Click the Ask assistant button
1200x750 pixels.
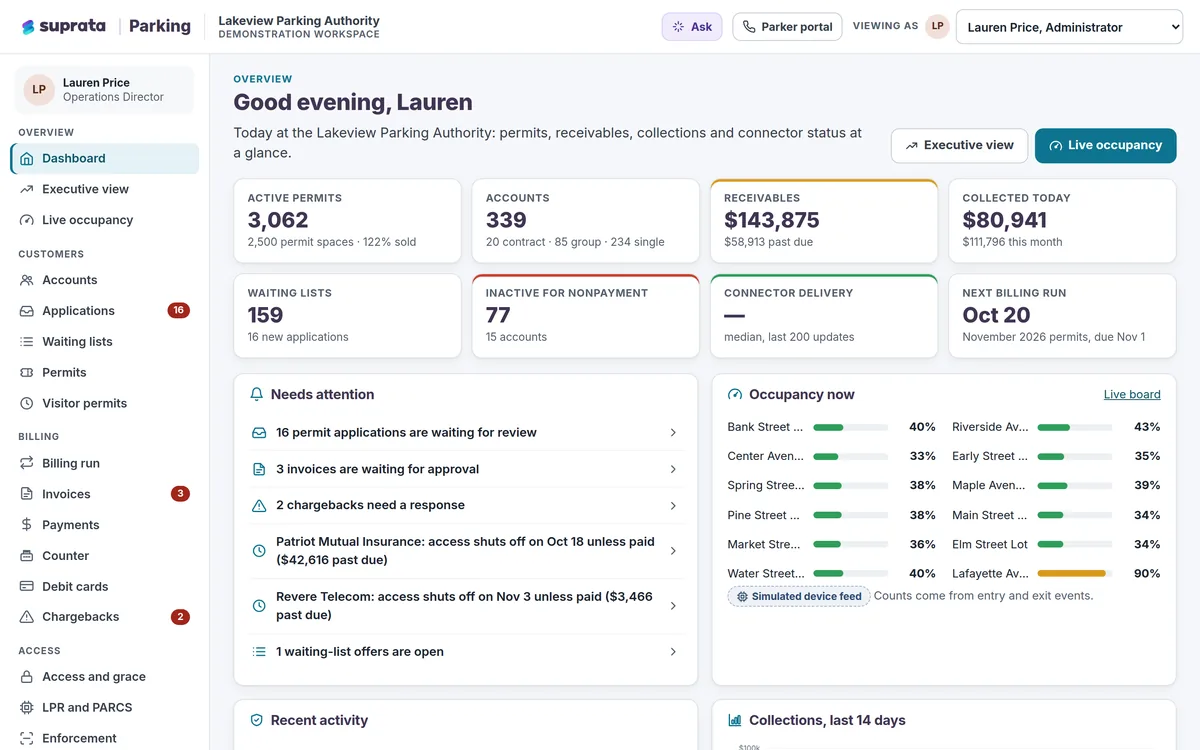(692, 27)
